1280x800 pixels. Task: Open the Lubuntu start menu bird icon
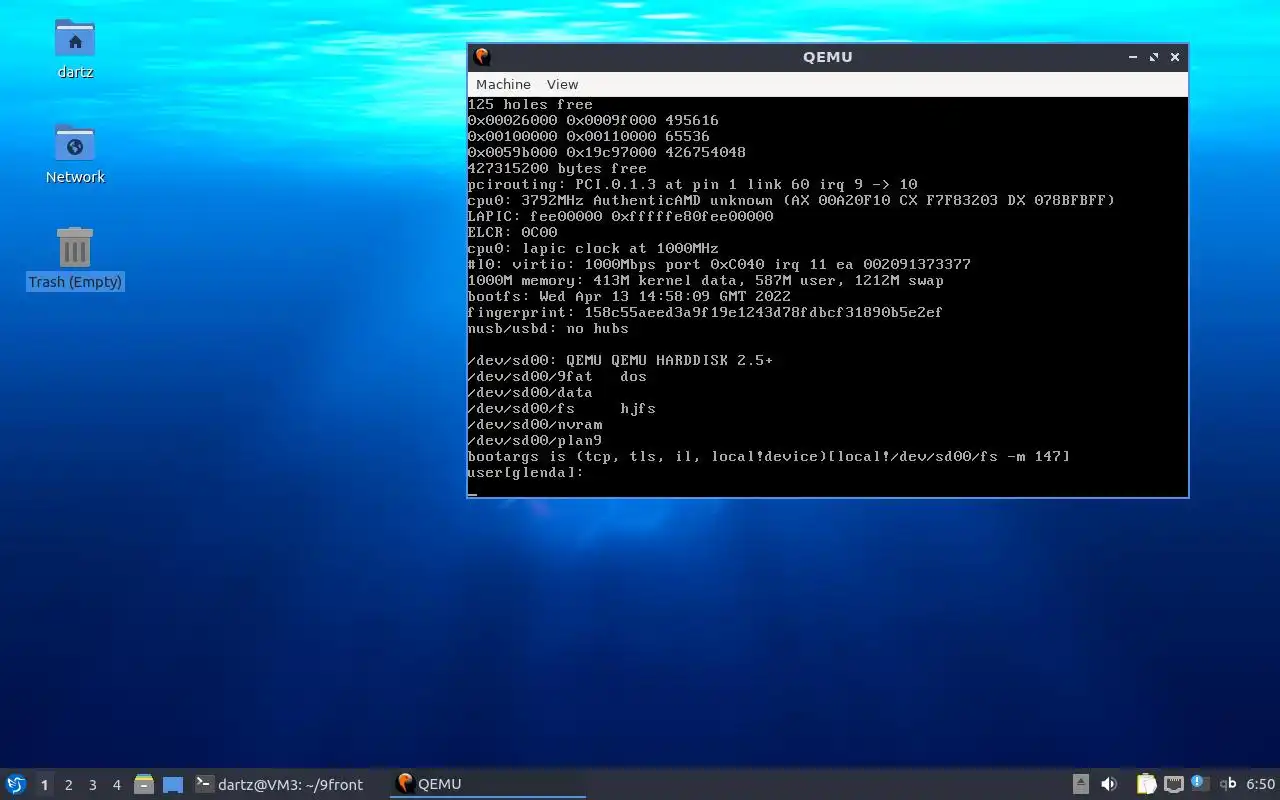tap(15, 784)
